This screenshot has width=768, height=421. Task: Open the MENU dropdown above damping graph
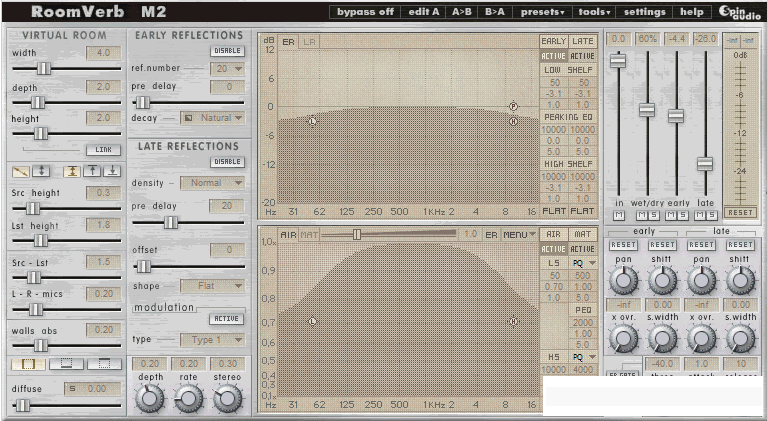pos(519,235)
